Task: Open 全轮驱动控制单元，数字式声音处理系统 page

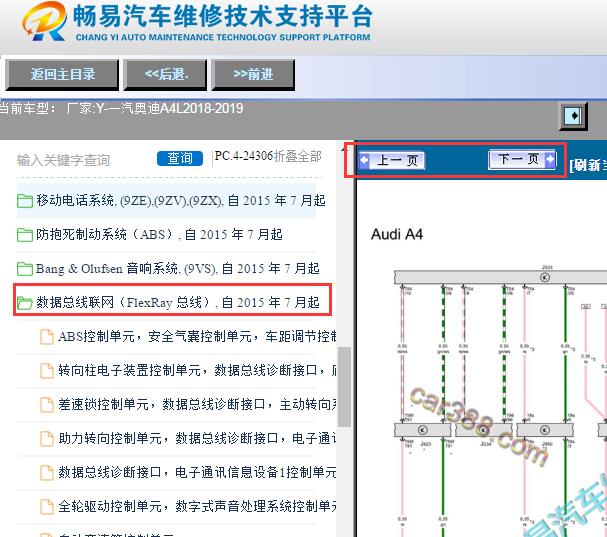Action: click(x=197, y=506)
